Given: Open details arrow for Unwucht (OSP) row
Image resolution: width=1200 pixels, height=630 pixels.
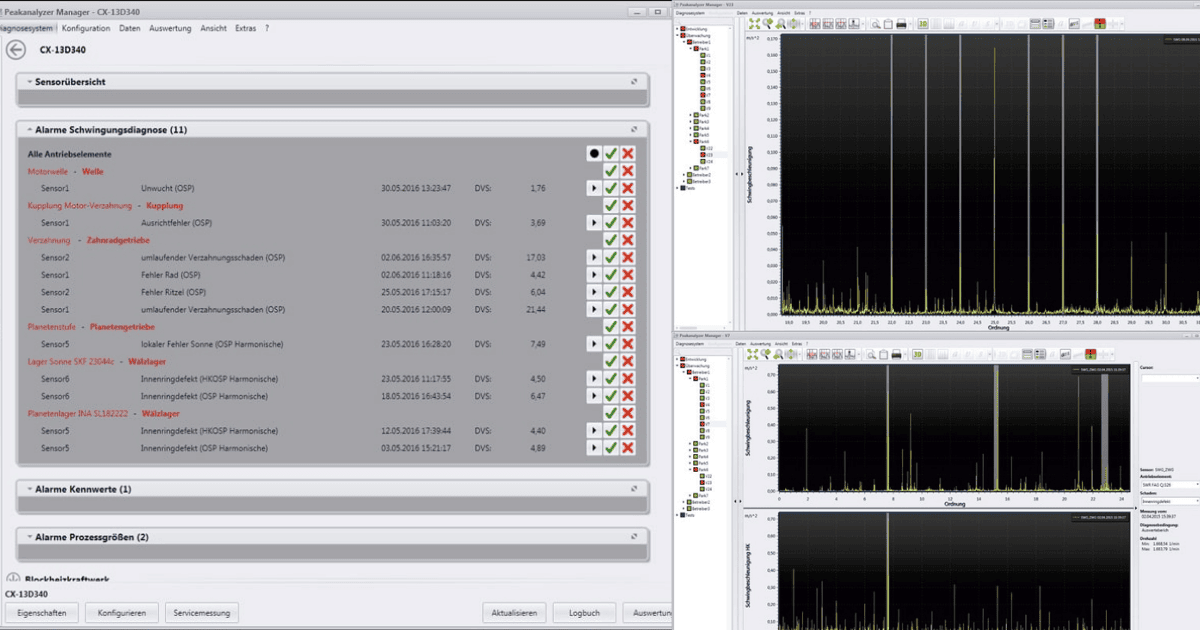Looking at the screenshot, I should 593,188.
